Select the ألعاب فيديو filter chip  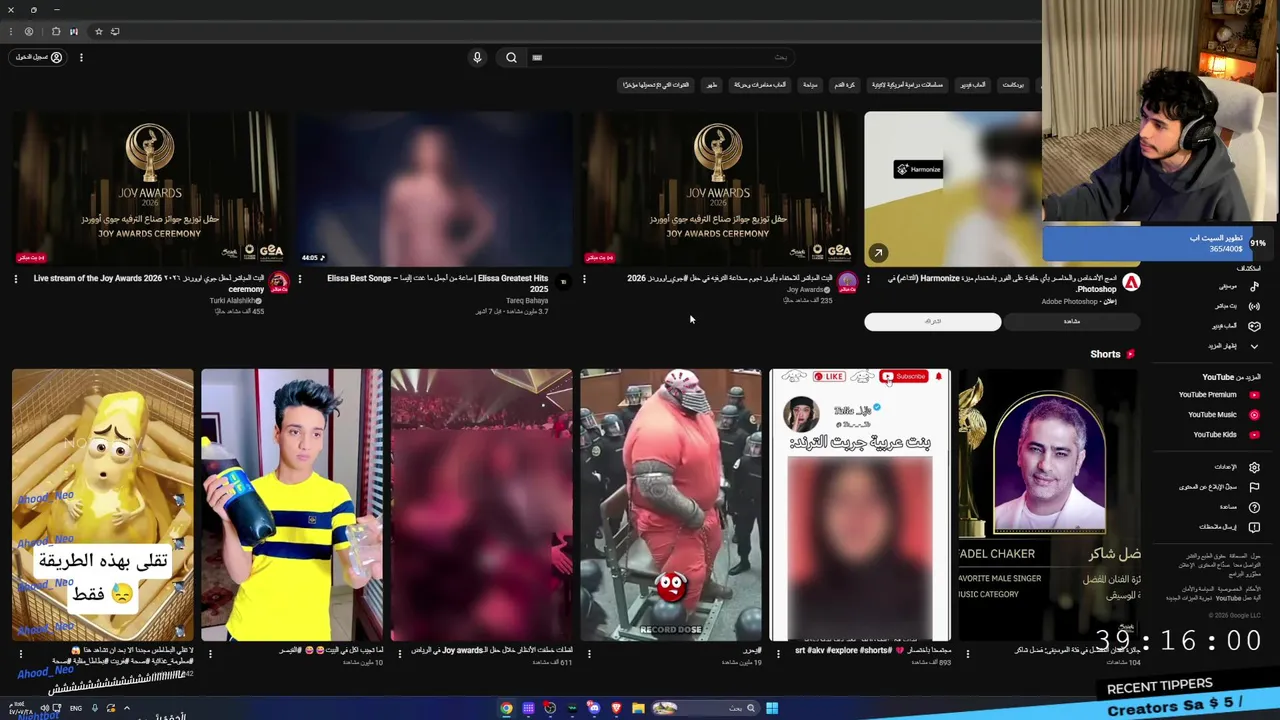point(973,85)
